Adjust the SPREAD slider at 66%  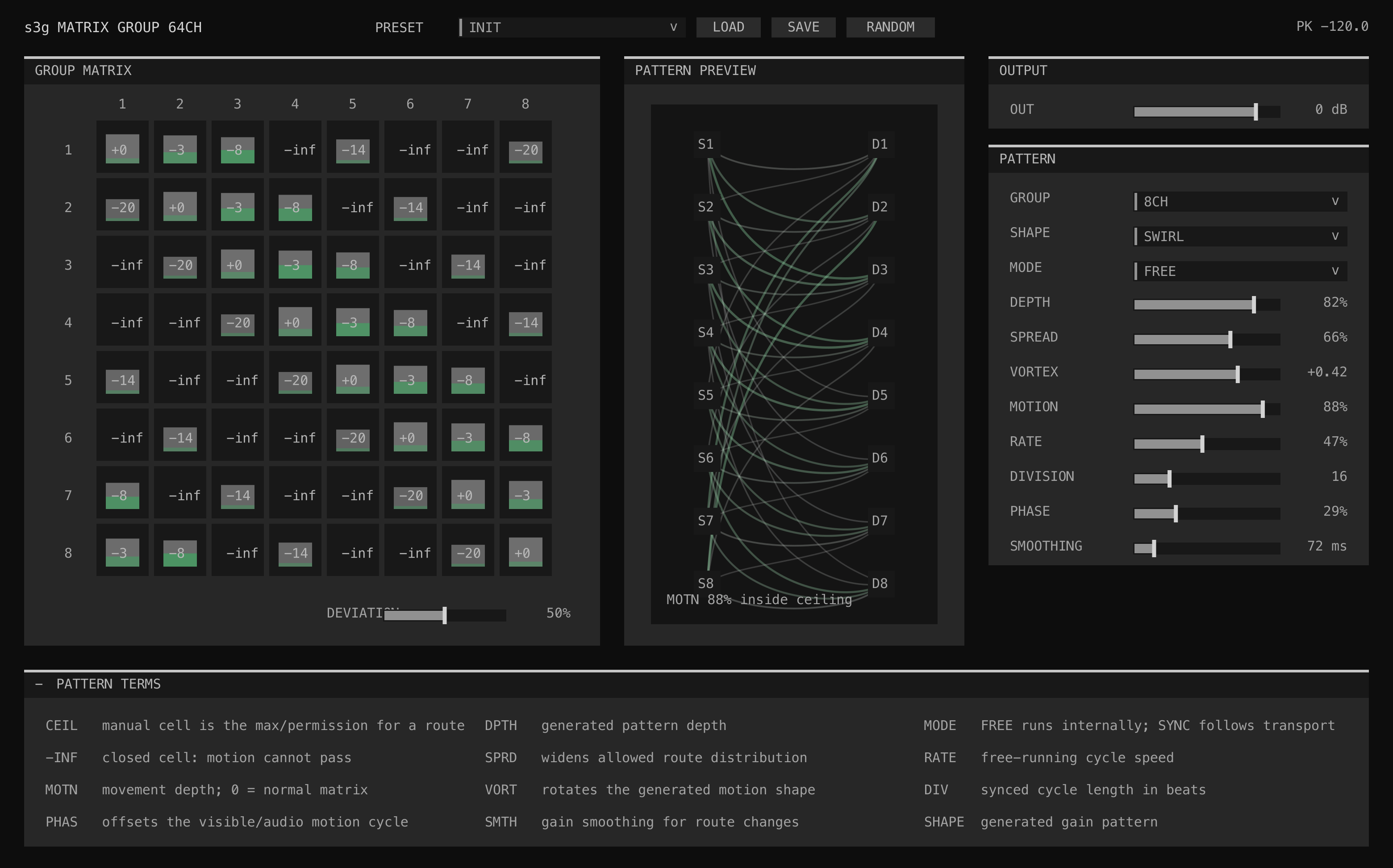[1207, 339]
